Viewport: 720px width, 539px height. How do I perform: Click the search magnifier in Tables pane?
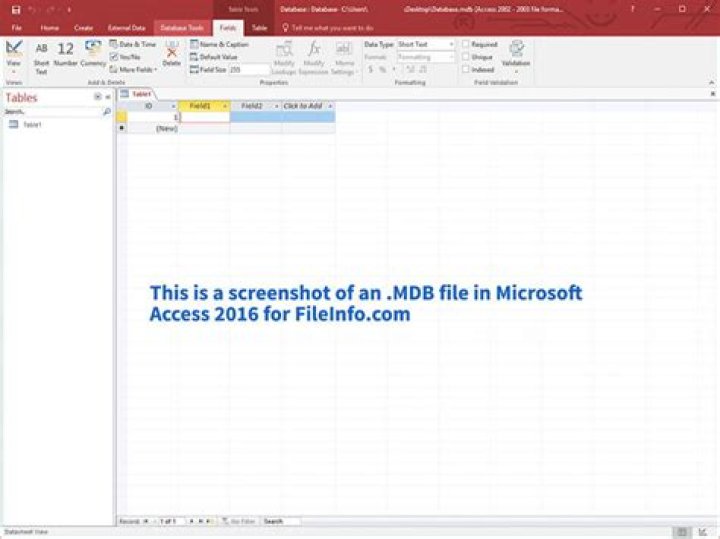pyautogui.click(x=108, y=113)
